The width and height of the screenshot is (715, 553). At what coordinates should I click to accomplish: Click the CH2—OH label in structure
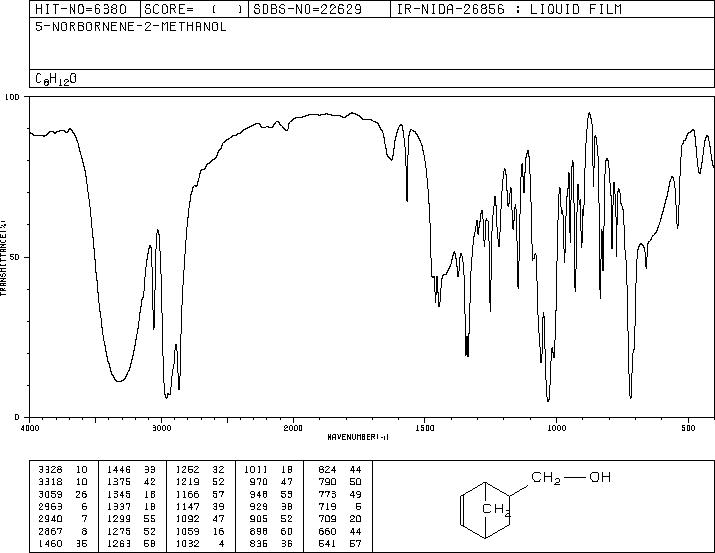(571, 477)
